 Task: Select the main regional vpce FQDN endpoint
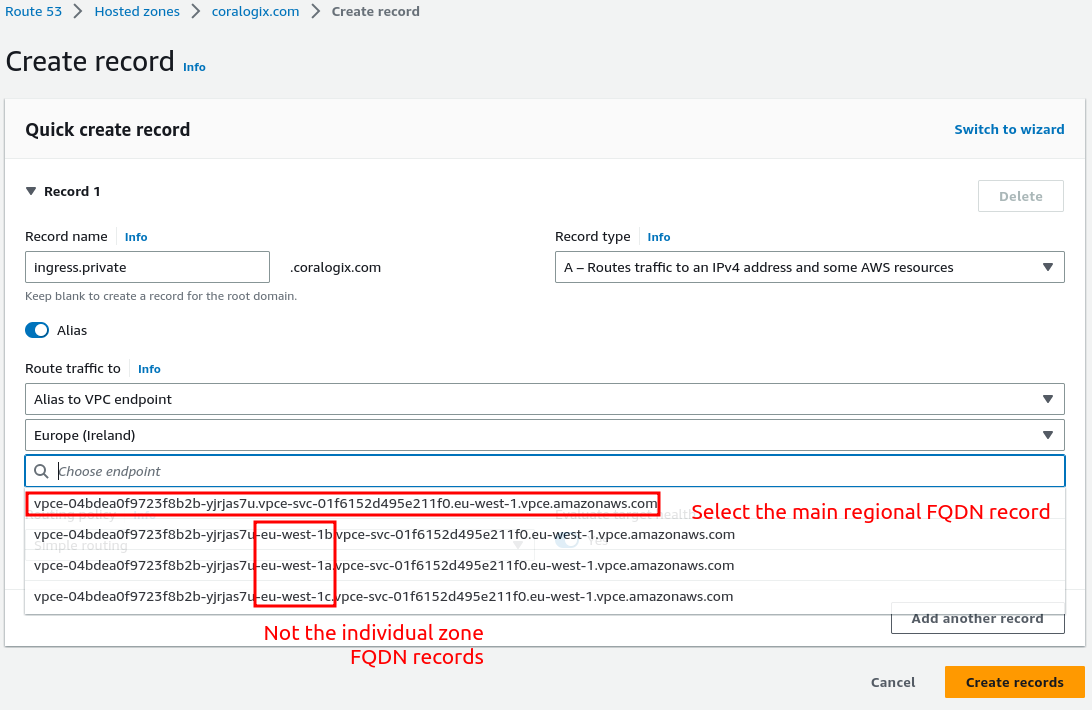pyautogui.click(x=345, y=504)
